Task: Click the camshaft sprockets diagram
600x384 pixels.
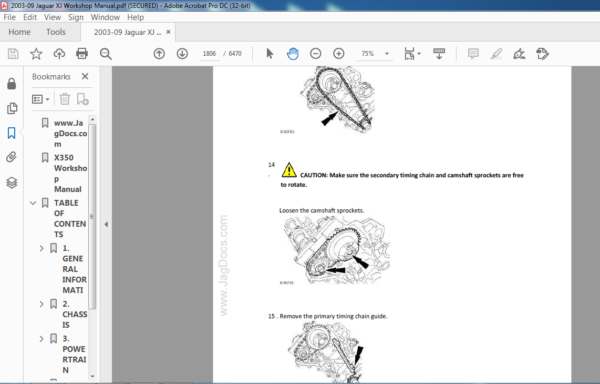Action: tap(336, 249)
